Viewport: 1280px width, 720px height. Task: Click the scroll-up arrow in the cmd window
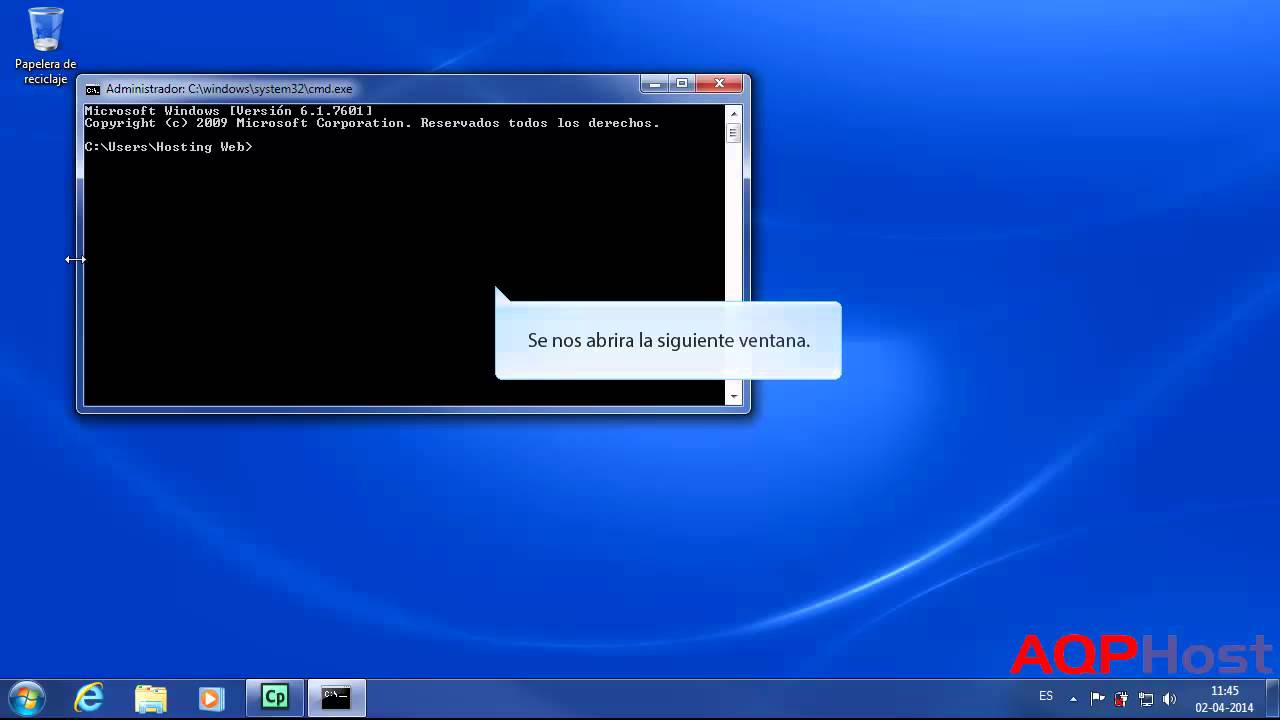point(733,112)
